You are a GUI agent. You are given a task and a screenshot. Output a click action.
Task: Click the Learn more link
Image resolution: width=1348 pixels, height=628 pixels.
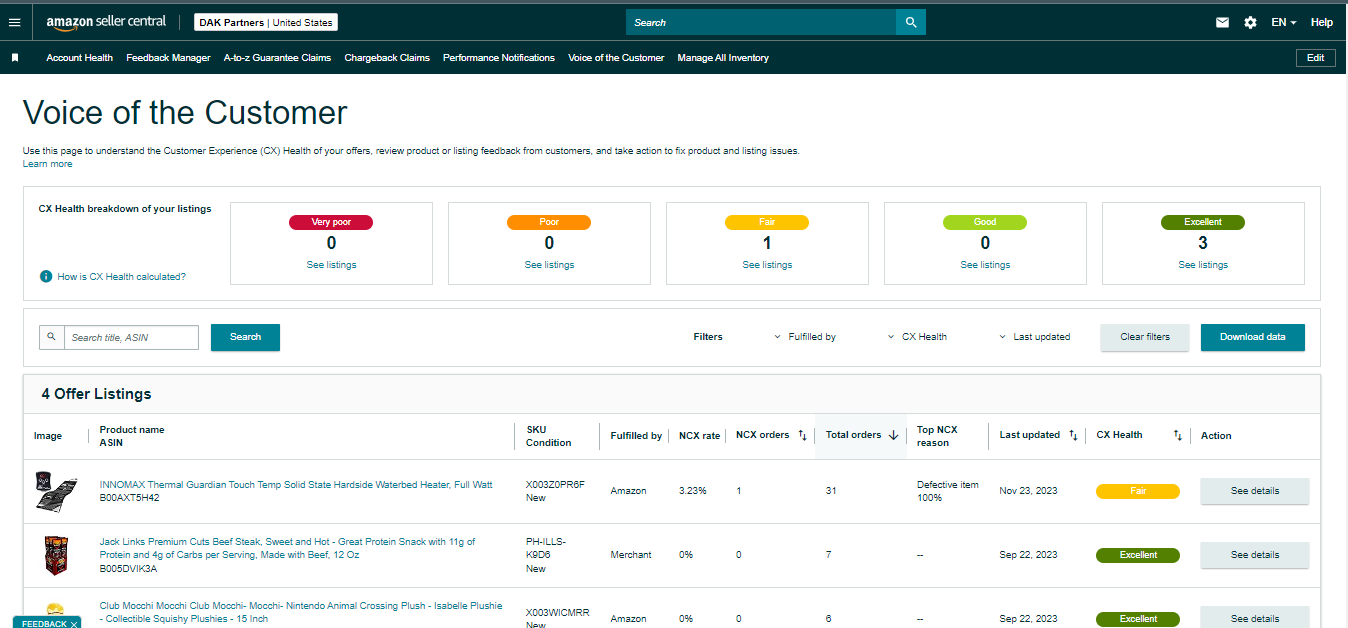[x=48, y=164]
